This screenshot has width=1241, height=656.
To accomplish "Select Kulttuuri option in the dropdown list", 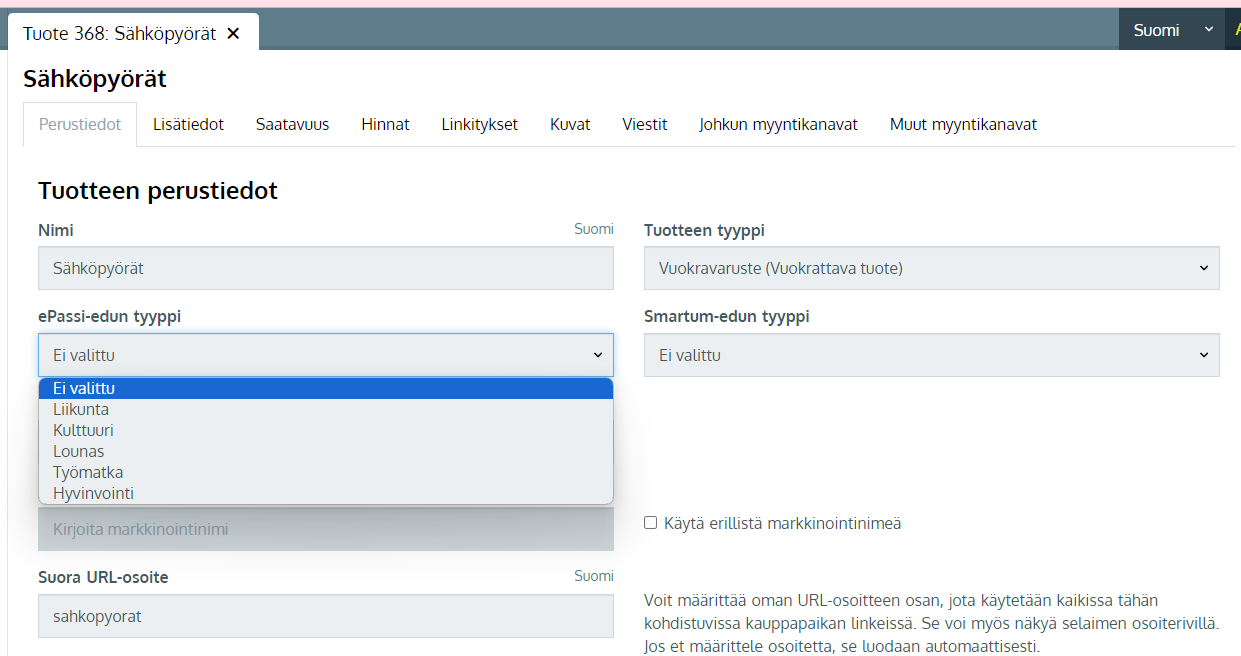I will pyautogui.click(x=83, y=431).
